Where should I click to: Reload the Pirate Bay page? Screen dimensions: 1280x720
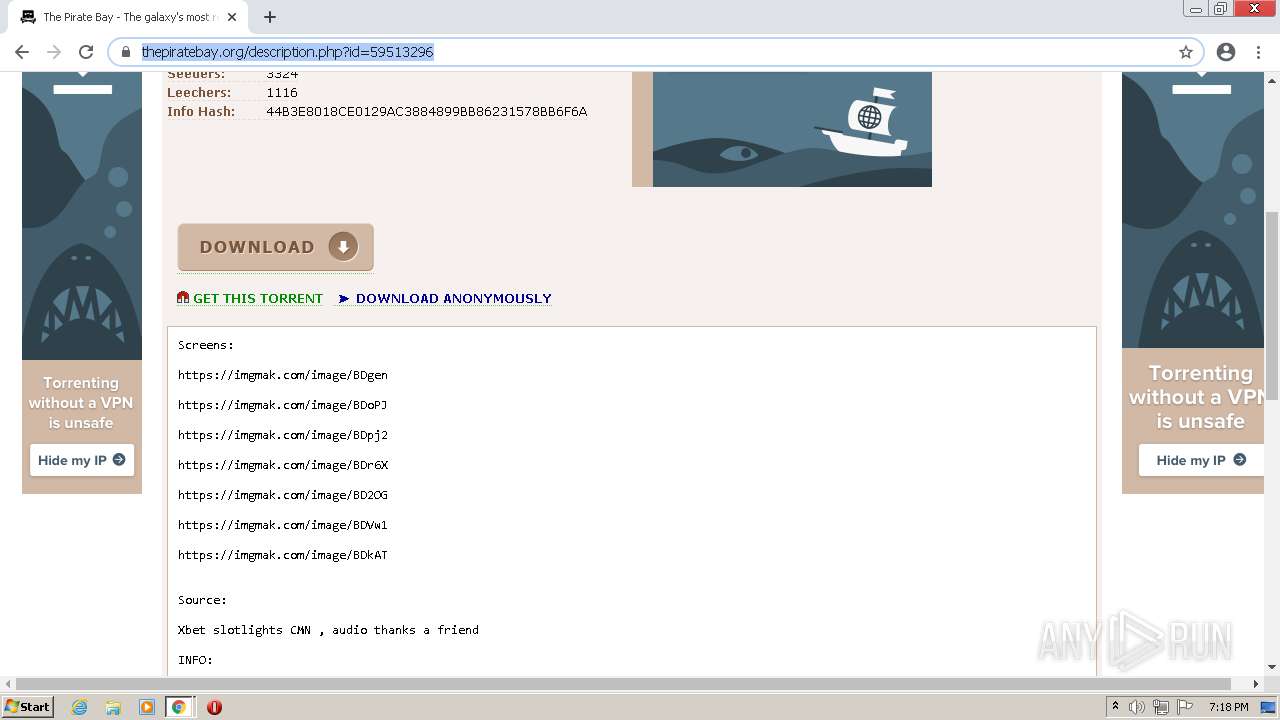tap(86, 52)
